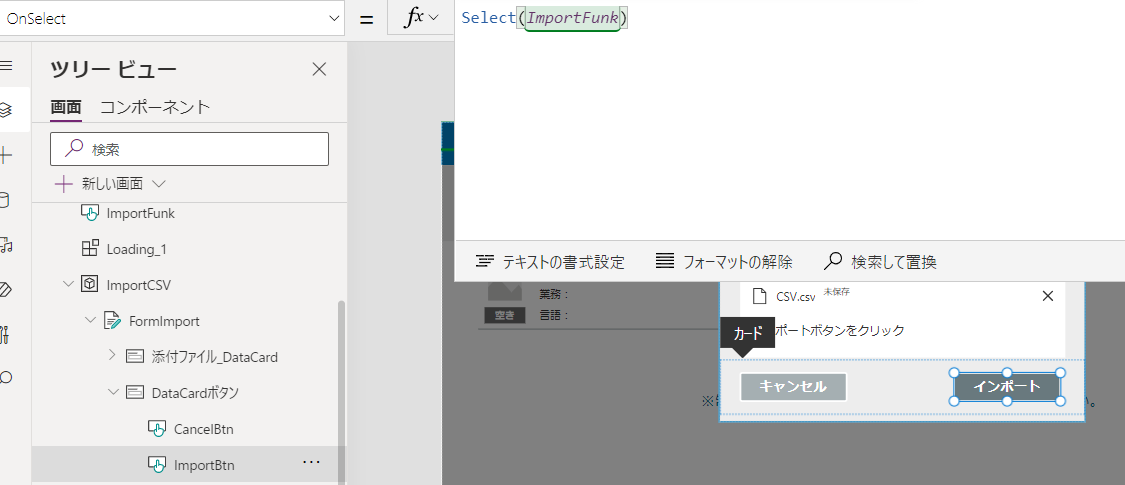Click the CSV.csv file name

pyautogui.click(x=796, y=296)
